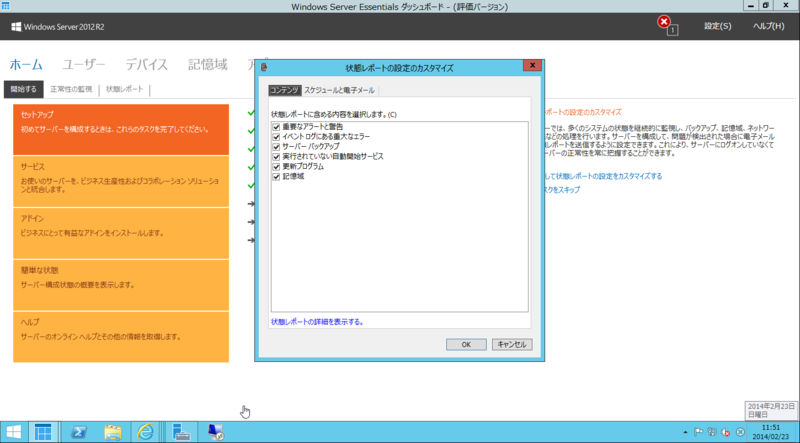This screenshot has height=443, width=800.
Task: Open the 記憶域 section in the dashboard
Action: (x=208, y=65)
